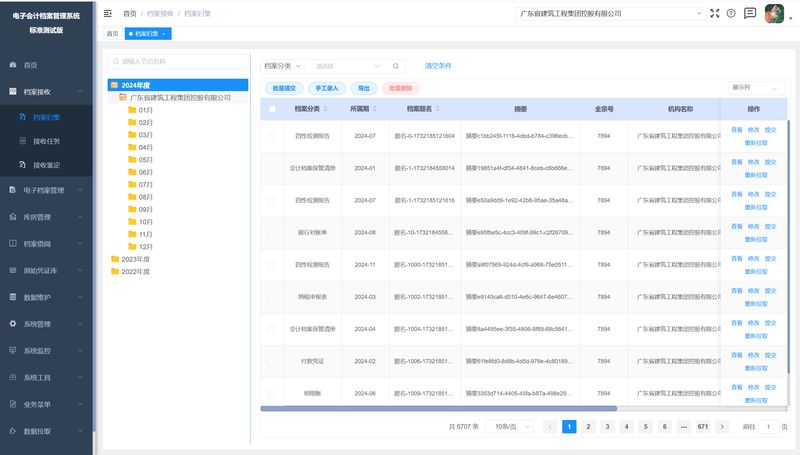Click the 首页 dashboard icon in the sidebar

tap(13, 65)
